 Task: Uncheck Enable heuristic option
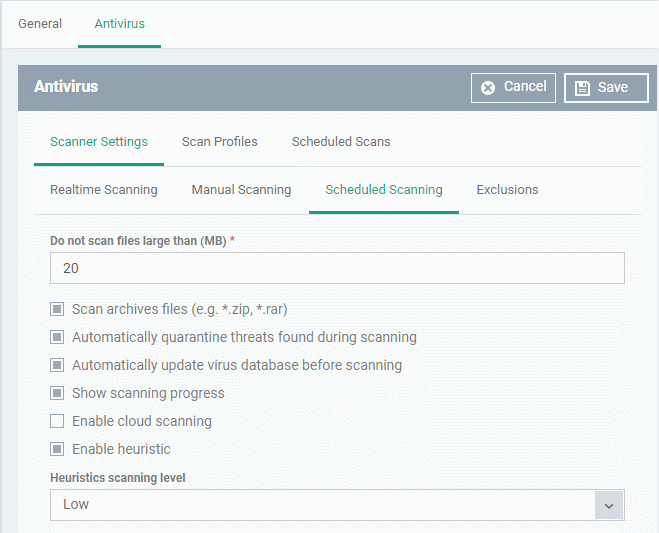click(x=57, y=449)
